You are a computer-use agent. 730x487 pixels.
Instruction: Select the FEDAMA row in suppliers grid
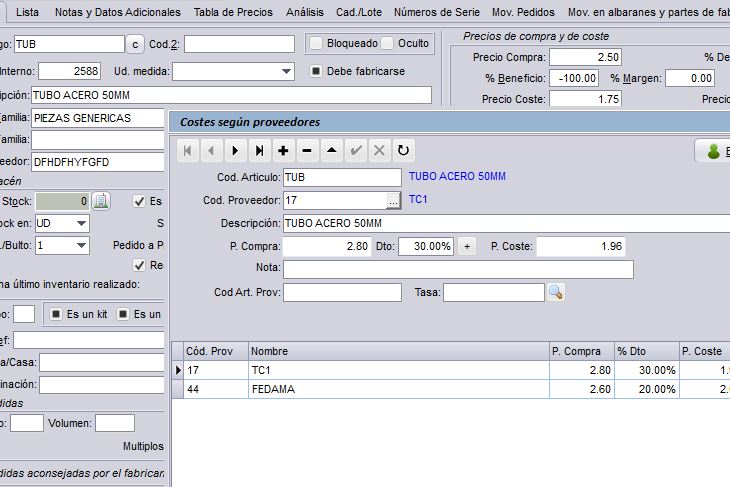click(x=451, y=389)
